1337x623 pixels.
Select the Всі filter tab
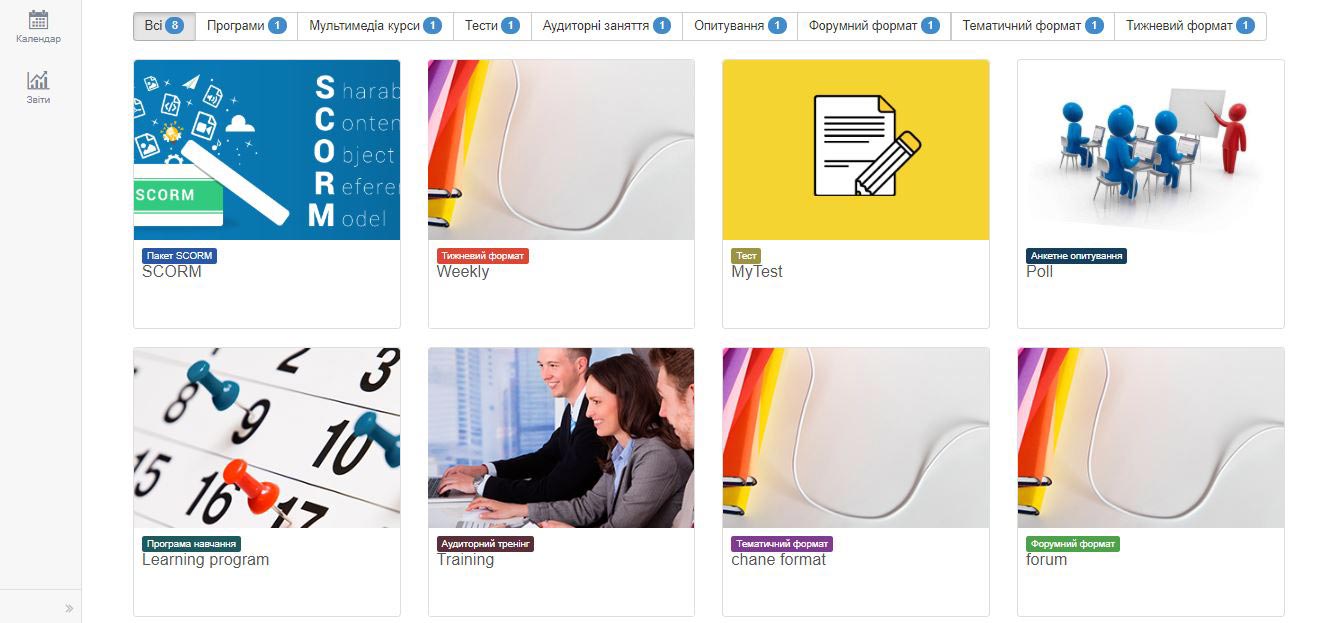(x=164, y=26)
